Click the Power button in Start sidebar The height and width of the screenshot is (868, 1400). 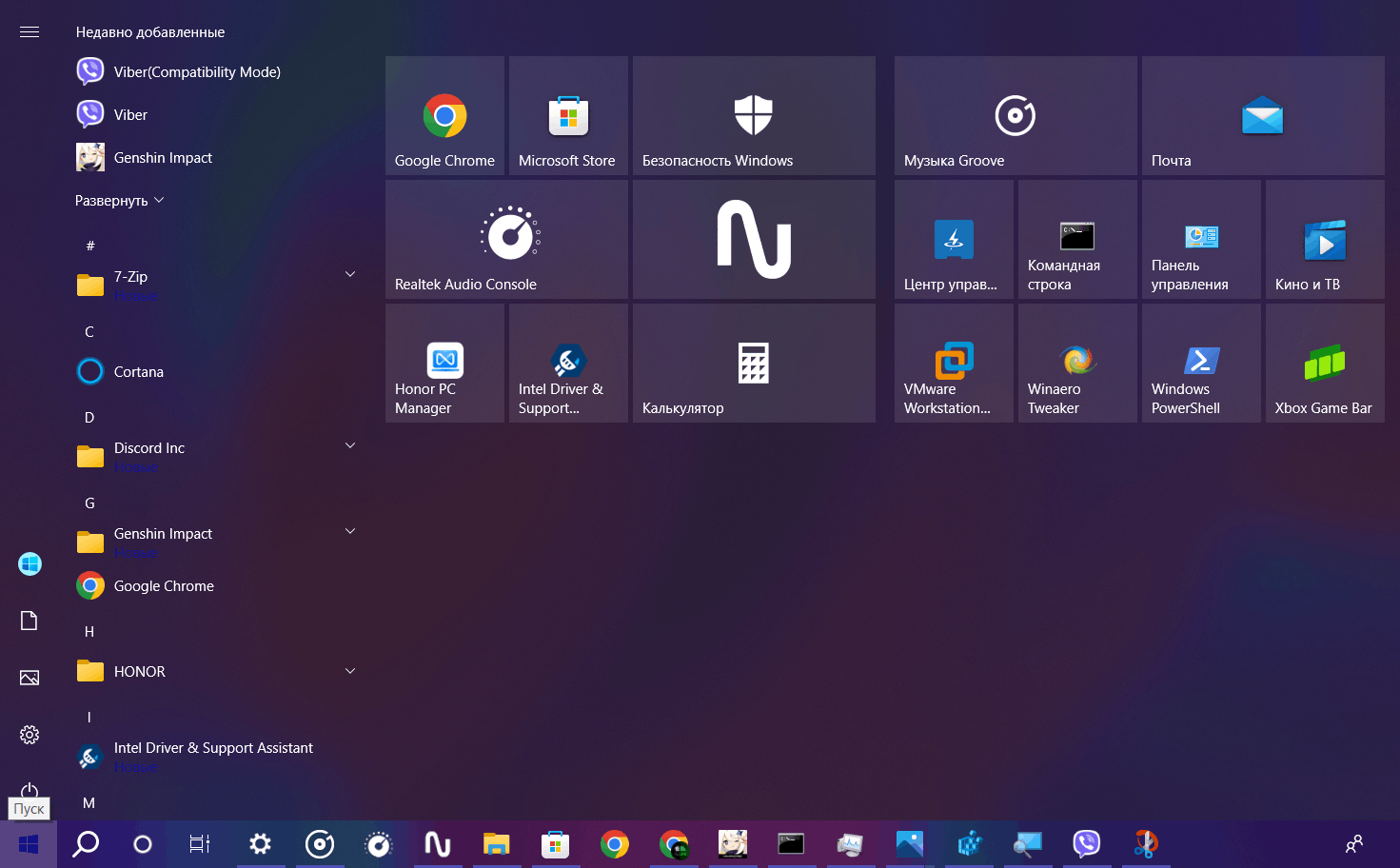30,790
